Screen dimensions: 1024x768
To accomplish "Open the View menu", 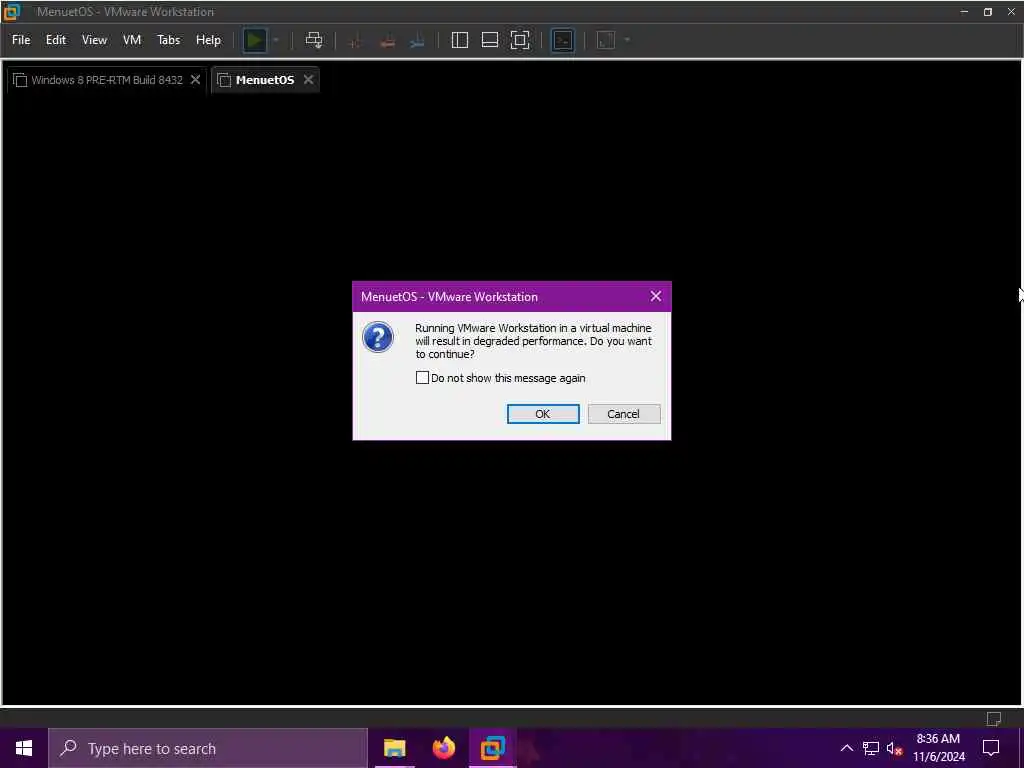I will [x=94, y=40].
